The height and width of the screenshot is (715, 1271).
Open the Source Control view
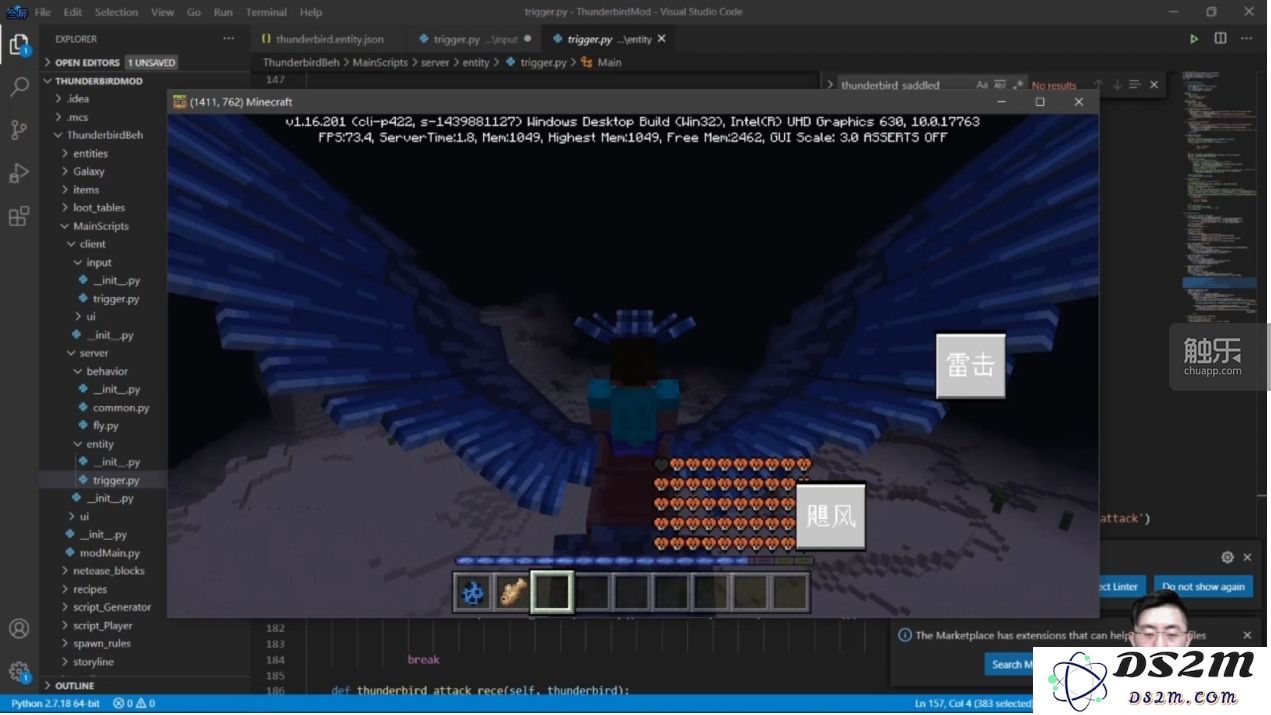(x=19, y=130)
